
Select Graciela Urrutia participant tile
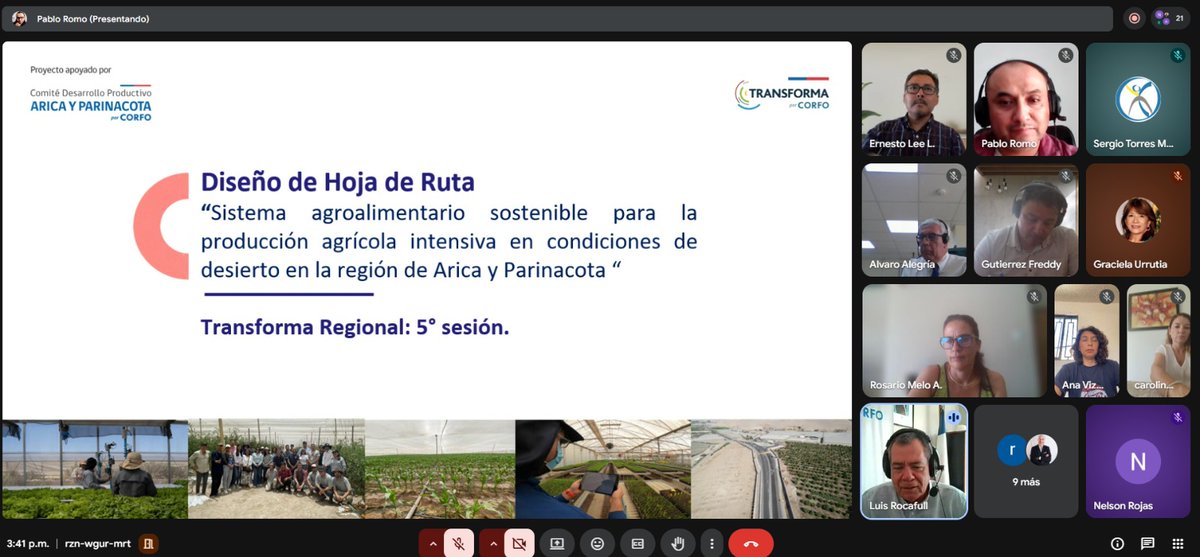point(1138,220)
